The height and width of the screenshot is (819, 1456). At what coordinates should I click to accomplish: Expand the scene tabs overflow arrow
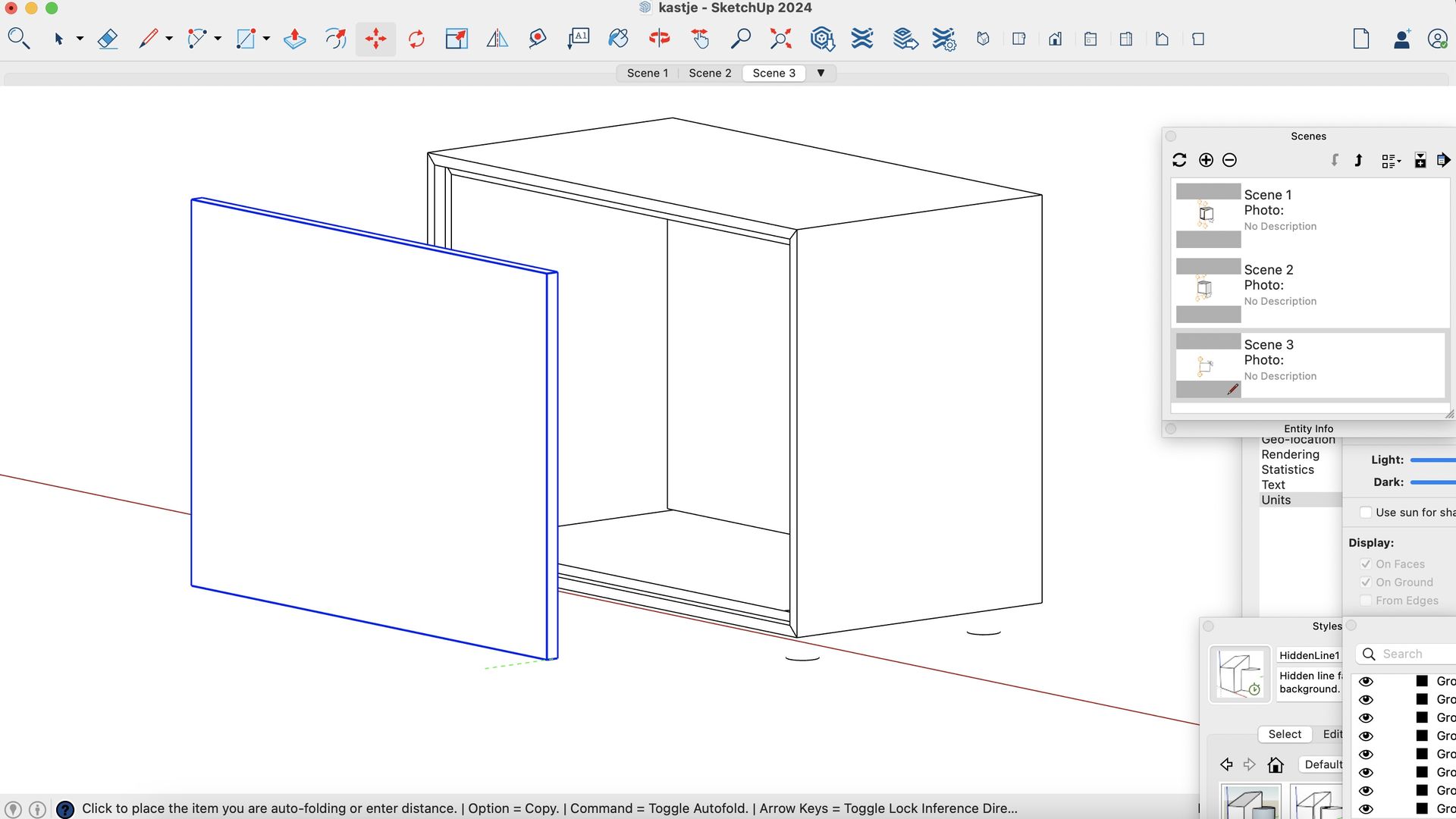[x=821, y=73]
